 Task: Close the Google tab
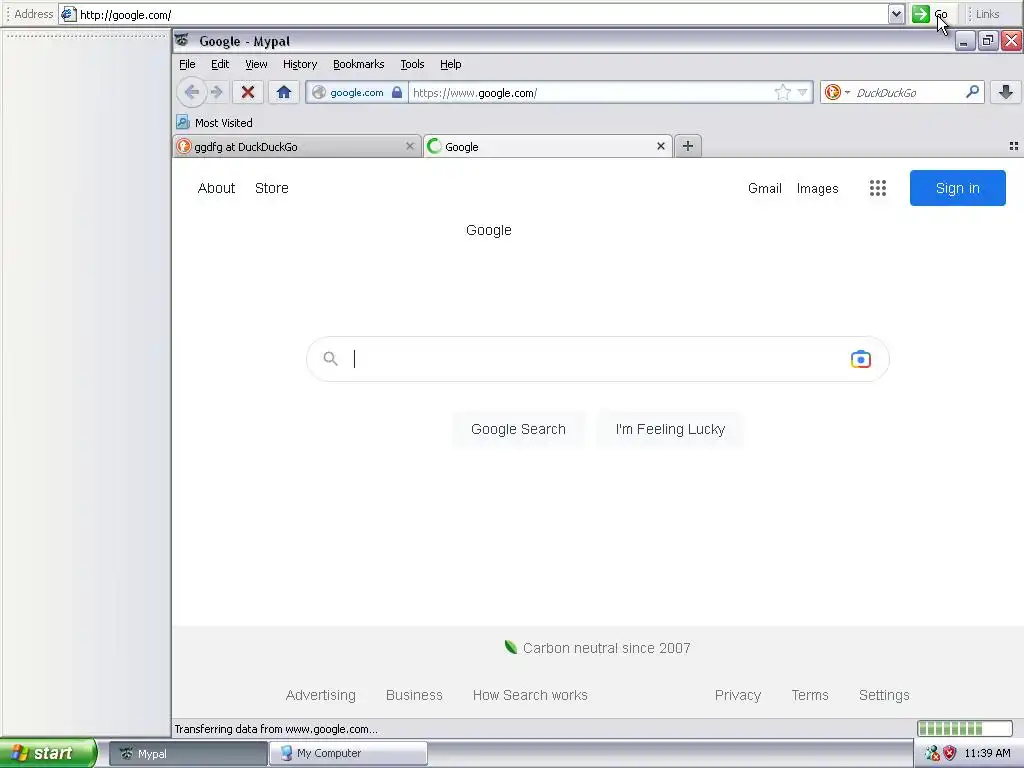click(661, 146)
